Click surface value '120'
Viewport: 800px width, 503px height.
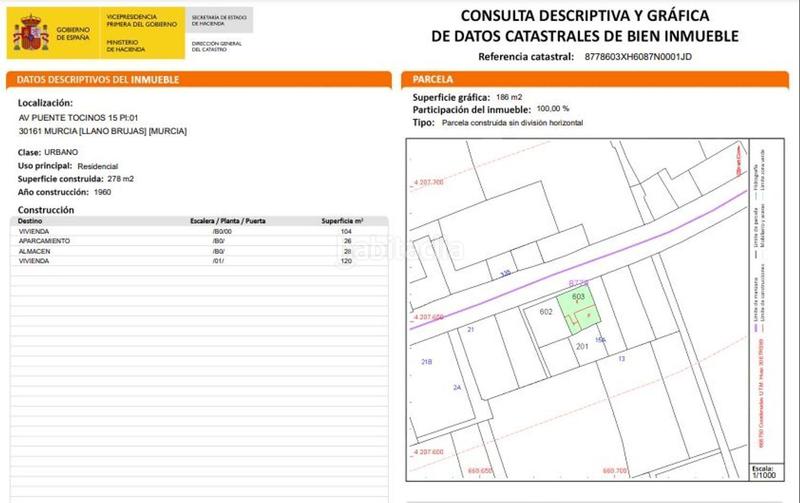(346, 261)
